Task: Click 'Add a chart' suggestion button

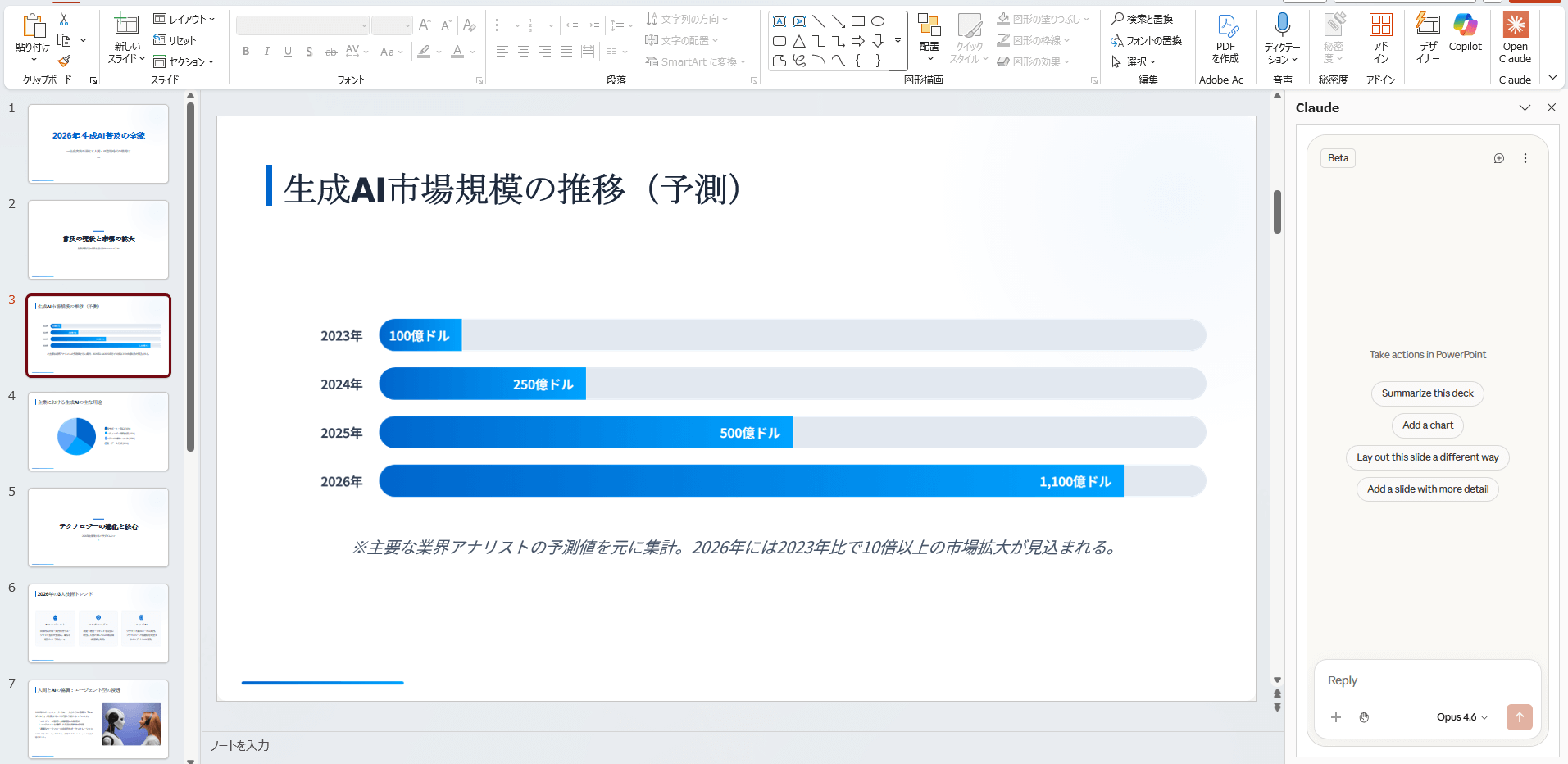Action: 1427,425
